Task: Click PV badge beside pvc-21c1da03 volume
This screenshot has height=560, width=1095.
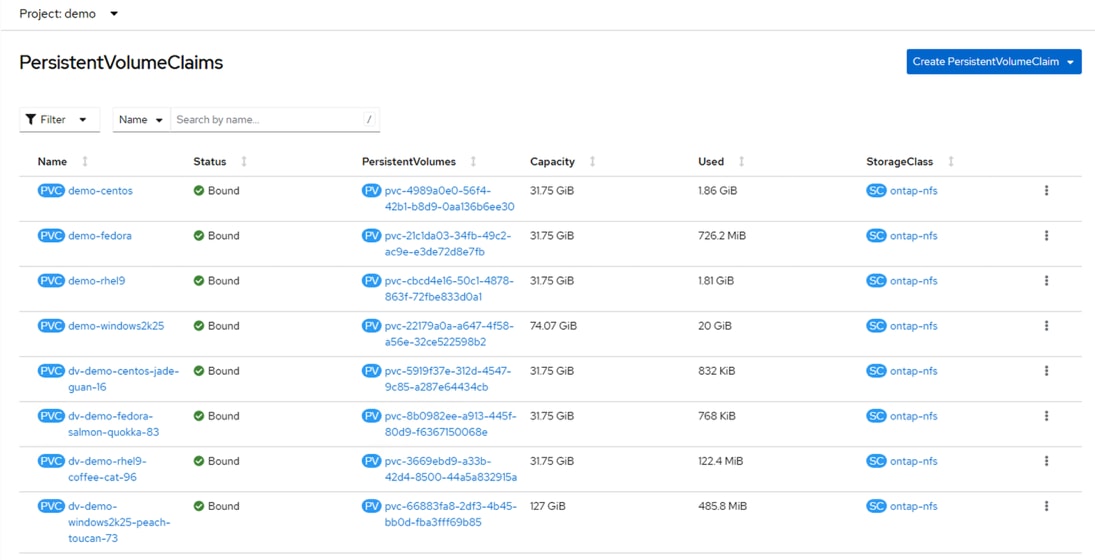Action: coord(372,236)
